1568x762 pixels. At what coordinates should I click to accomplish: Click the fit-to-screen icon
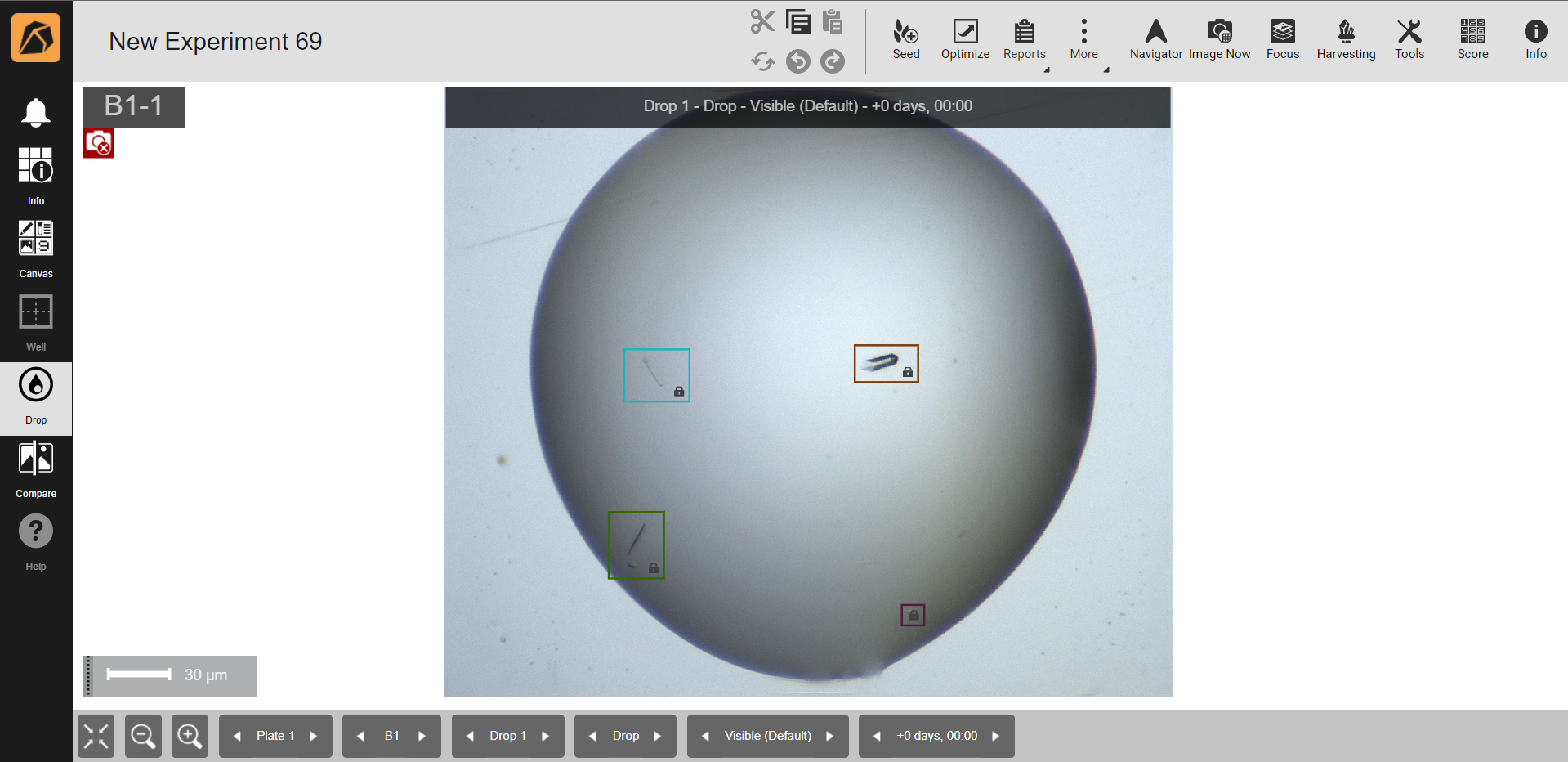tap(96, 736)
